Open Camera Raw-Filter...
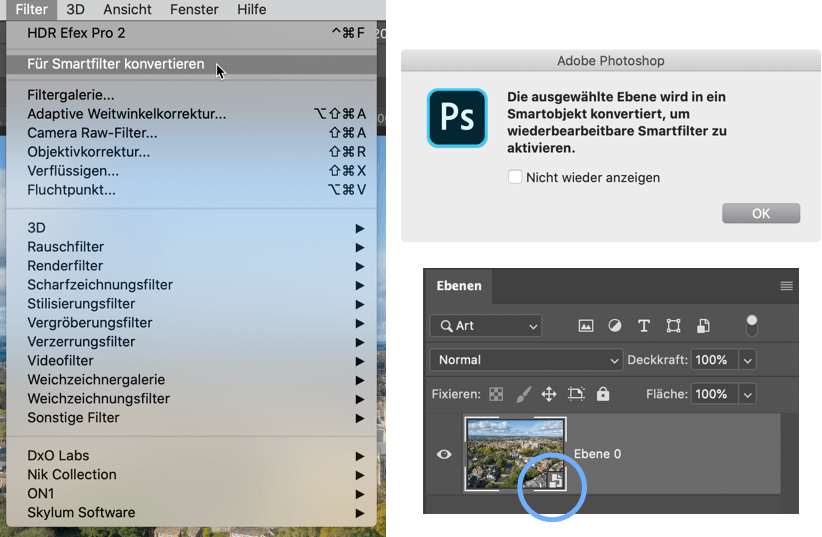The width and height of the screenshot is (822, 537). click(x=191, y=133)
